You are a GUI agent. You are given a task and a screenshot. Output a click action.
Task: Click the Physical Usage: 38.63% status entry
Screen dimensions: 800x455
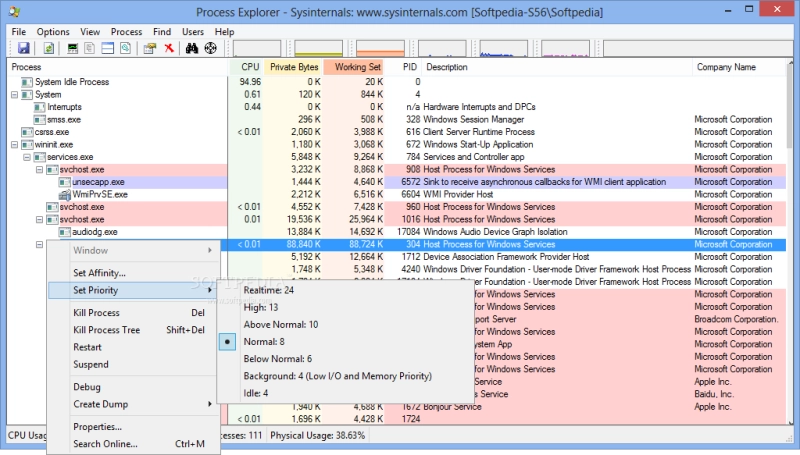coord(318,436)
